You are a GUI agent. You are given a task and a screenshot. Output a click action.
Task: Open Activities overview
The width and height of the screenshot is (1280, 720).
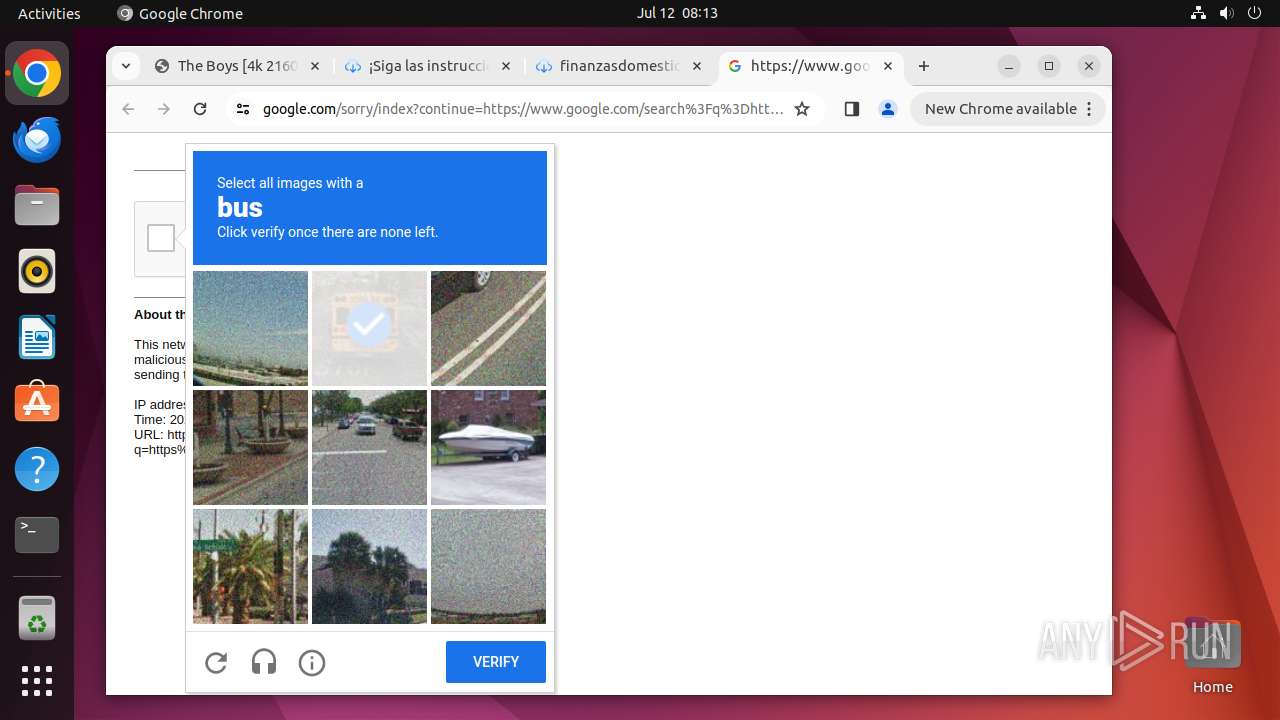click(49, 13)
